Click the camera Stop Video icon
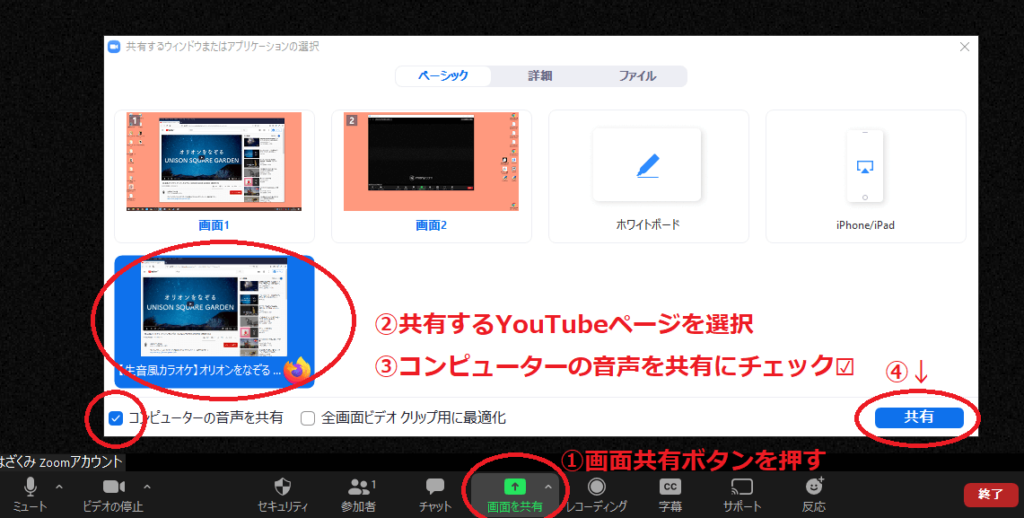This screenshot has width=1024, height=518. [114, 487]
